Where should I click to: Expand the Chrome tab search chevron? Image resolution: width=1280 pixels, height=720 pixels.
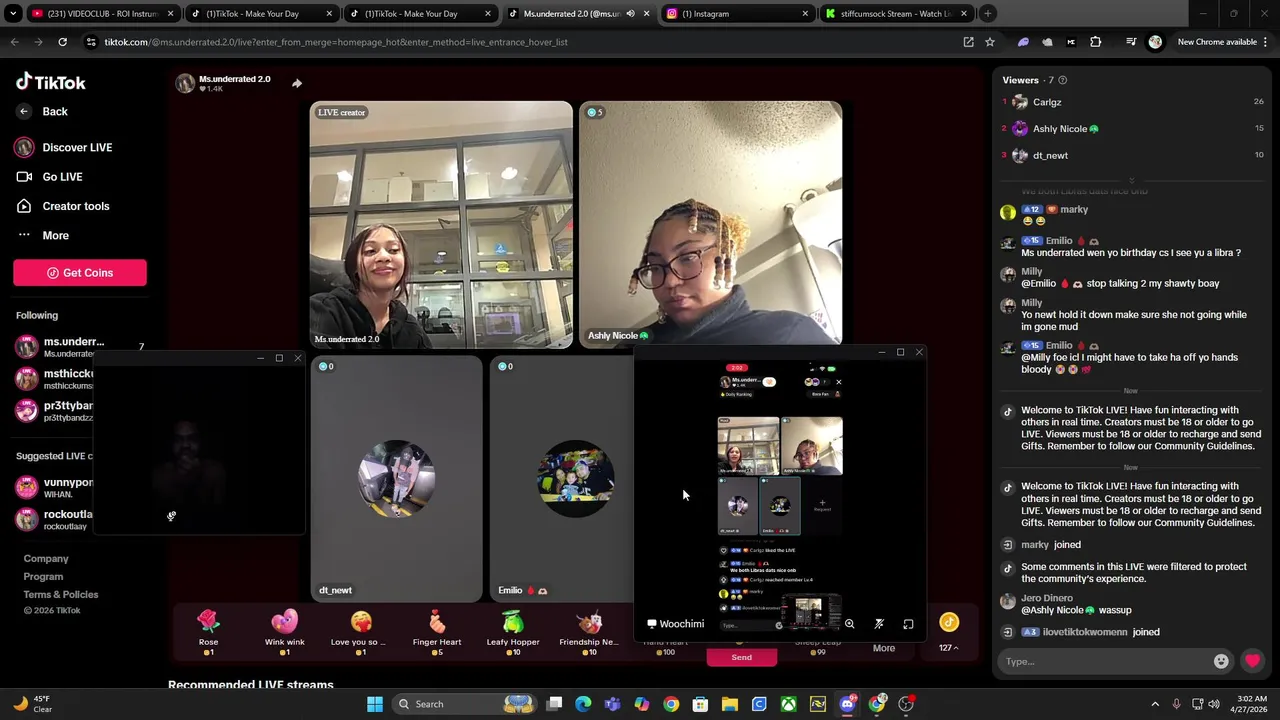point(13,14)
